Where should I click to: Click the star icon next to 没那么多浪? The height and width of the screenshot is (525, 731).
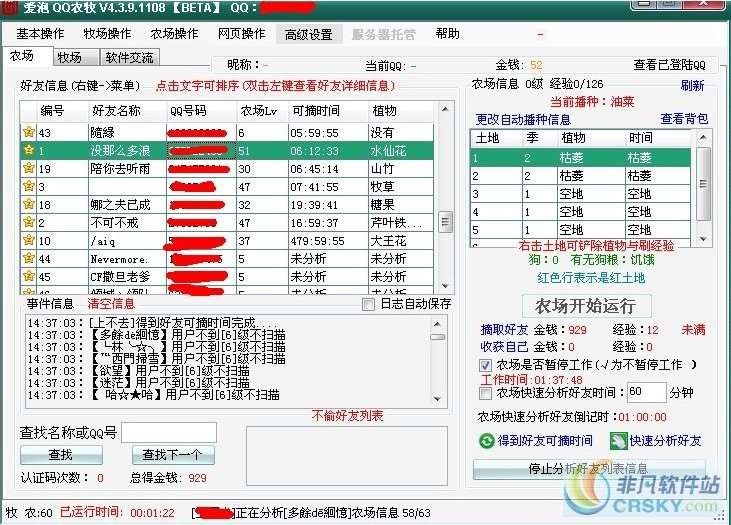(x=29, y=150)
